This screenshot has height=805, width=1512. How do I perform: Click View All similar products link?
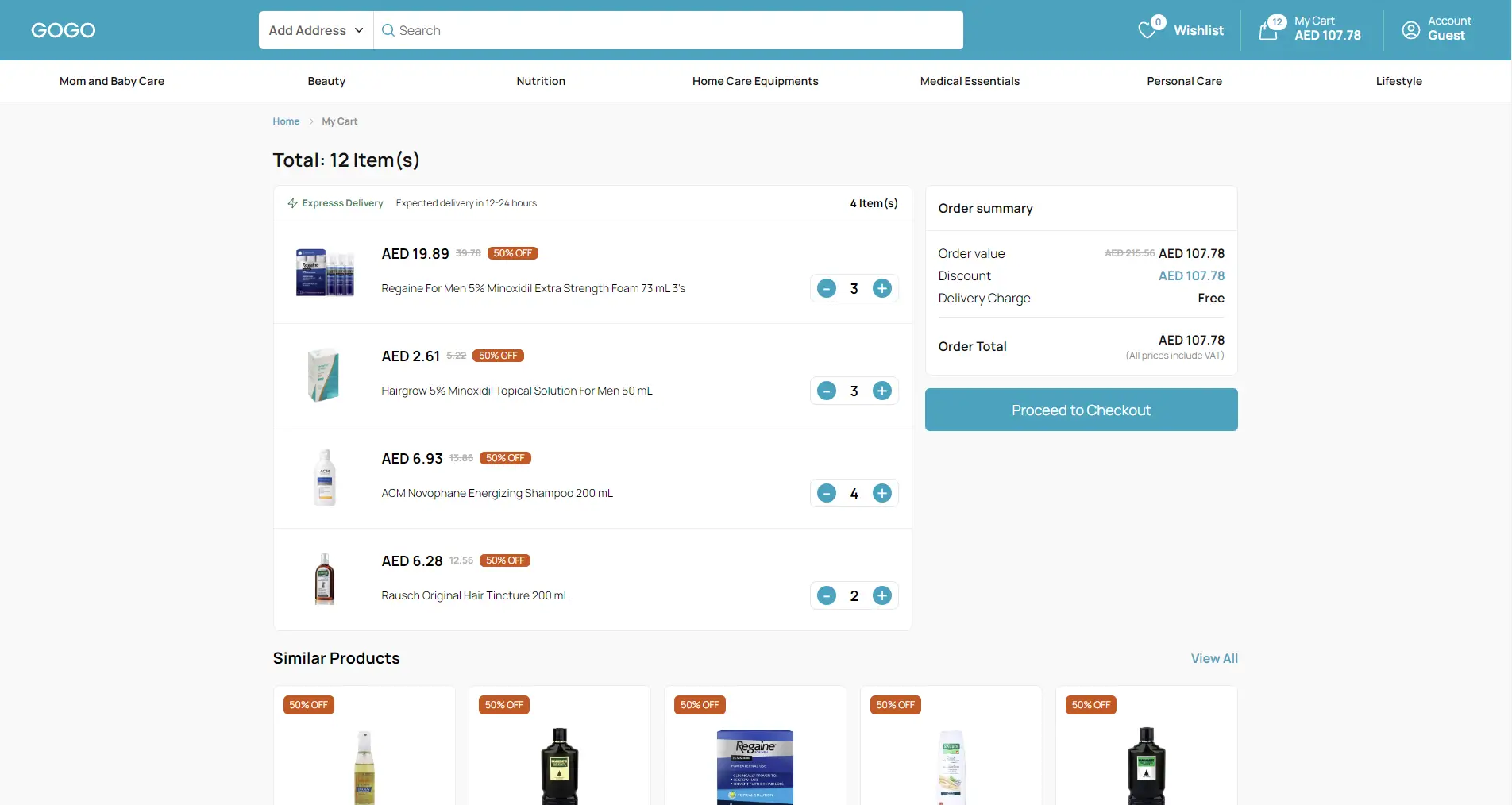pyautogui.click(x=1214, y=658)
